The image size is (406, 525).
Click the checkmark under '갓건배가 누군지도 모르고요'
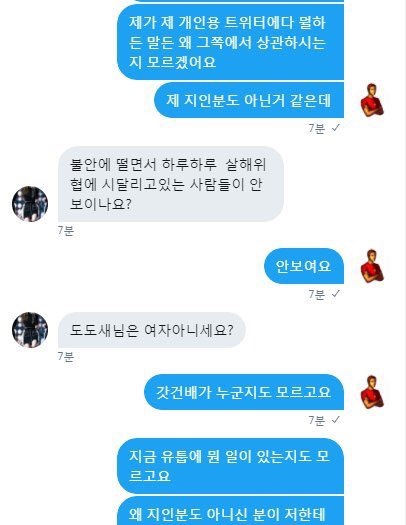coord(335,420)
